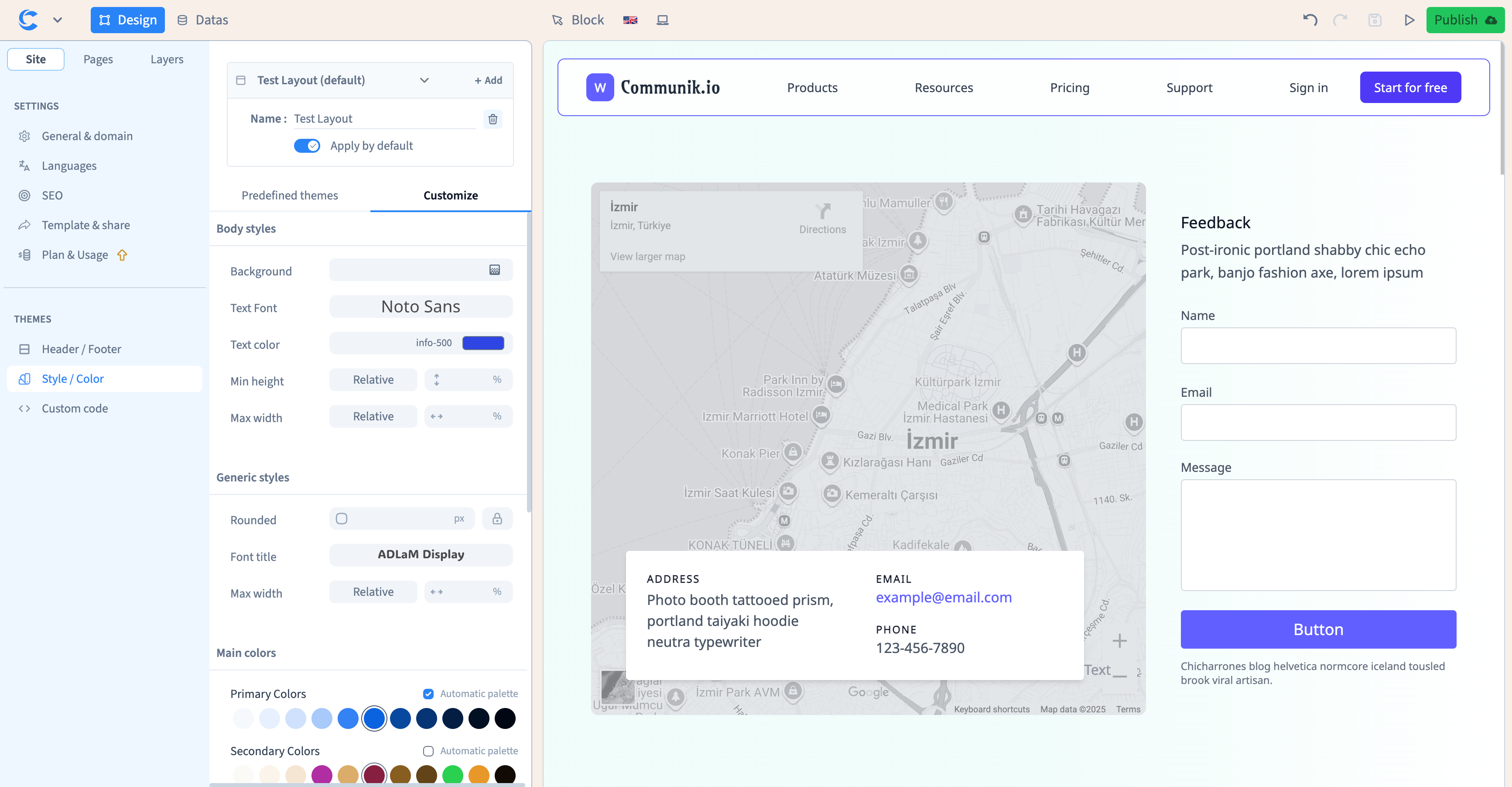This screenshot has height=787, width=1512.
Task: Click the preview play icon
Action: 1409,20
